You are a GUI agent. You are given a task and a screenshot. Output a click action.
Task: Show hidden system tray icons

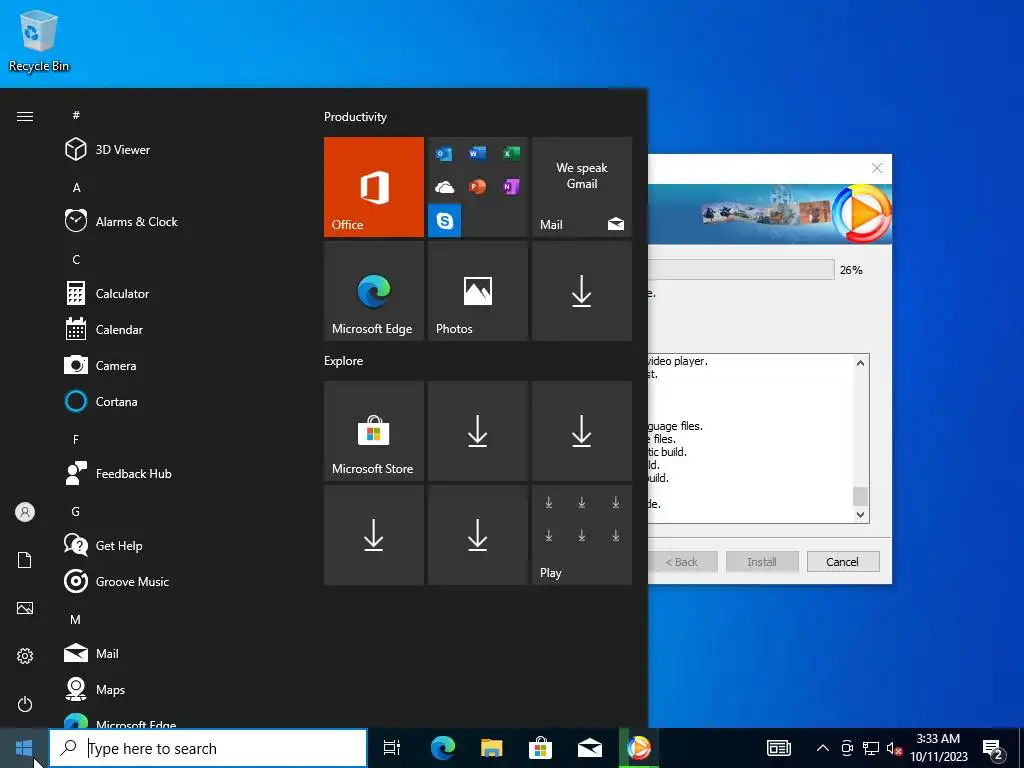pos(823,748)
